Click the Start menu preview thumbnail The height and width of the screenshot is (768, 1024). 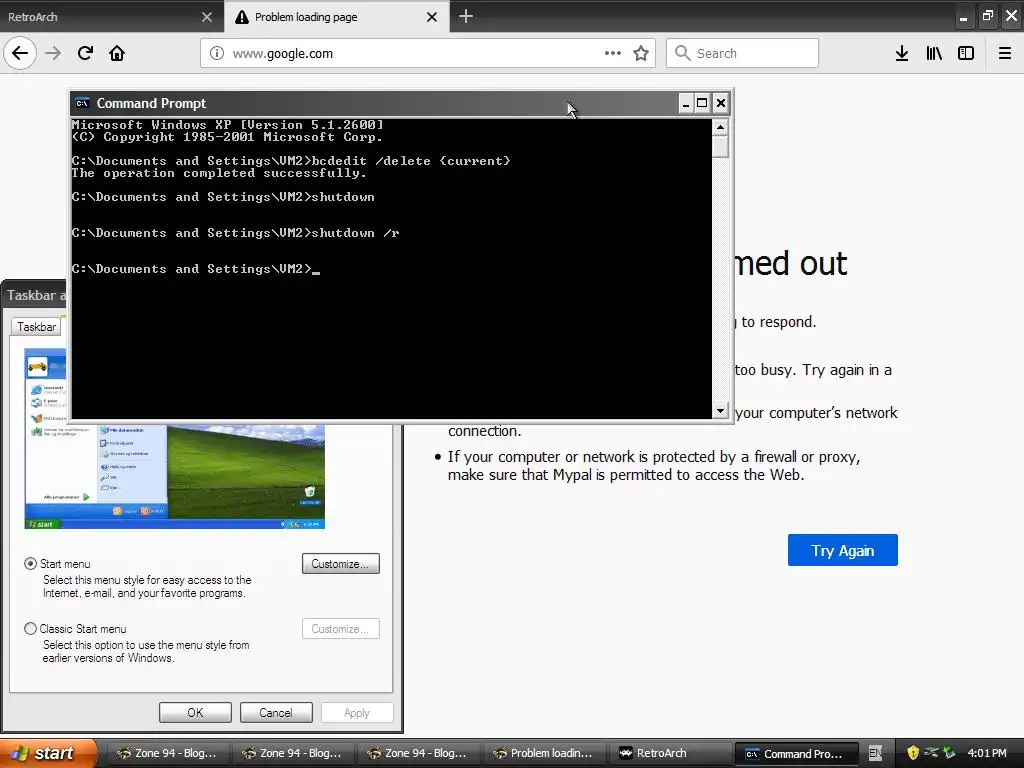click(x=174, y=477)
